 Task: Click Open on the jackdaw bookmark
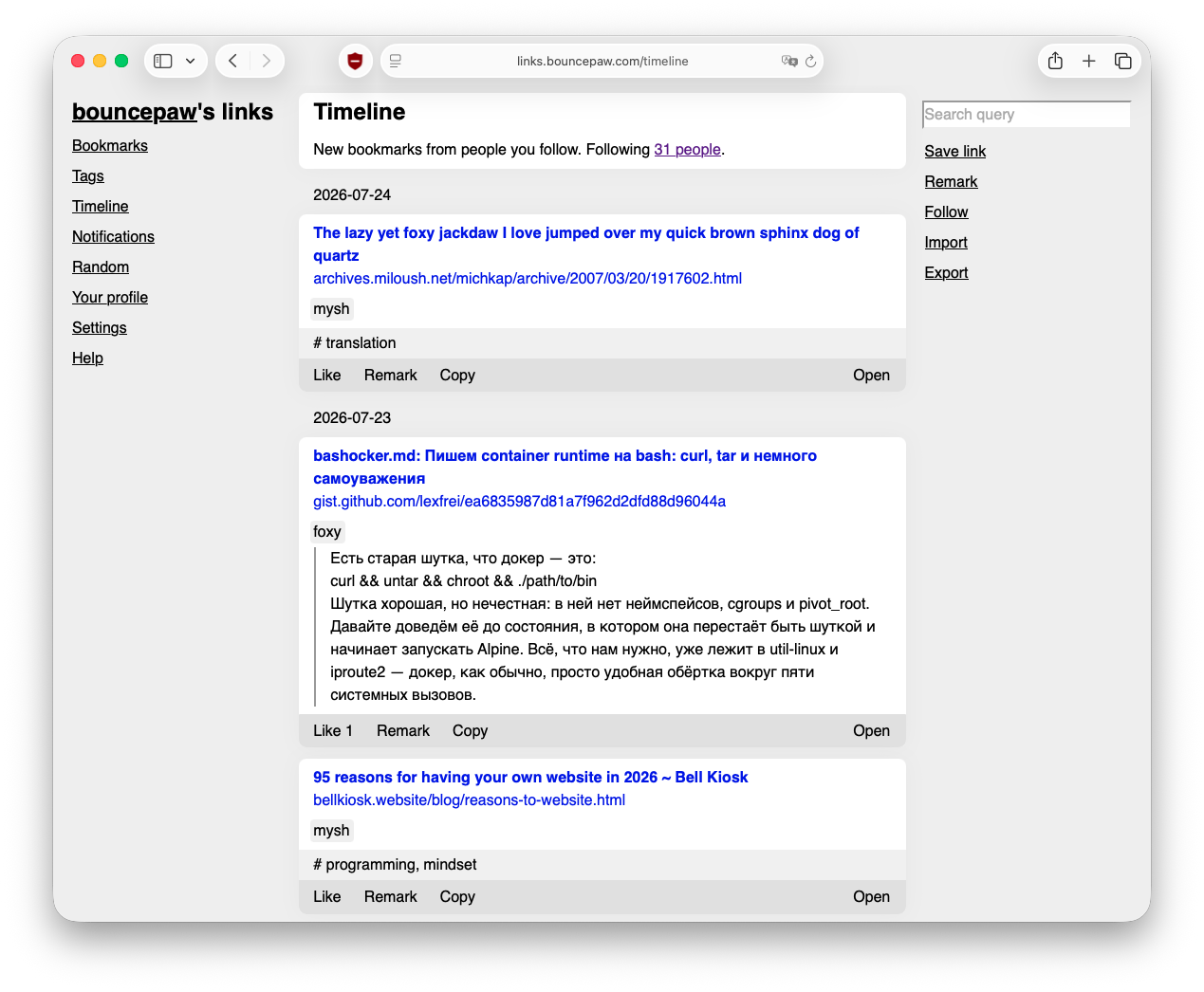coord(871,375)
